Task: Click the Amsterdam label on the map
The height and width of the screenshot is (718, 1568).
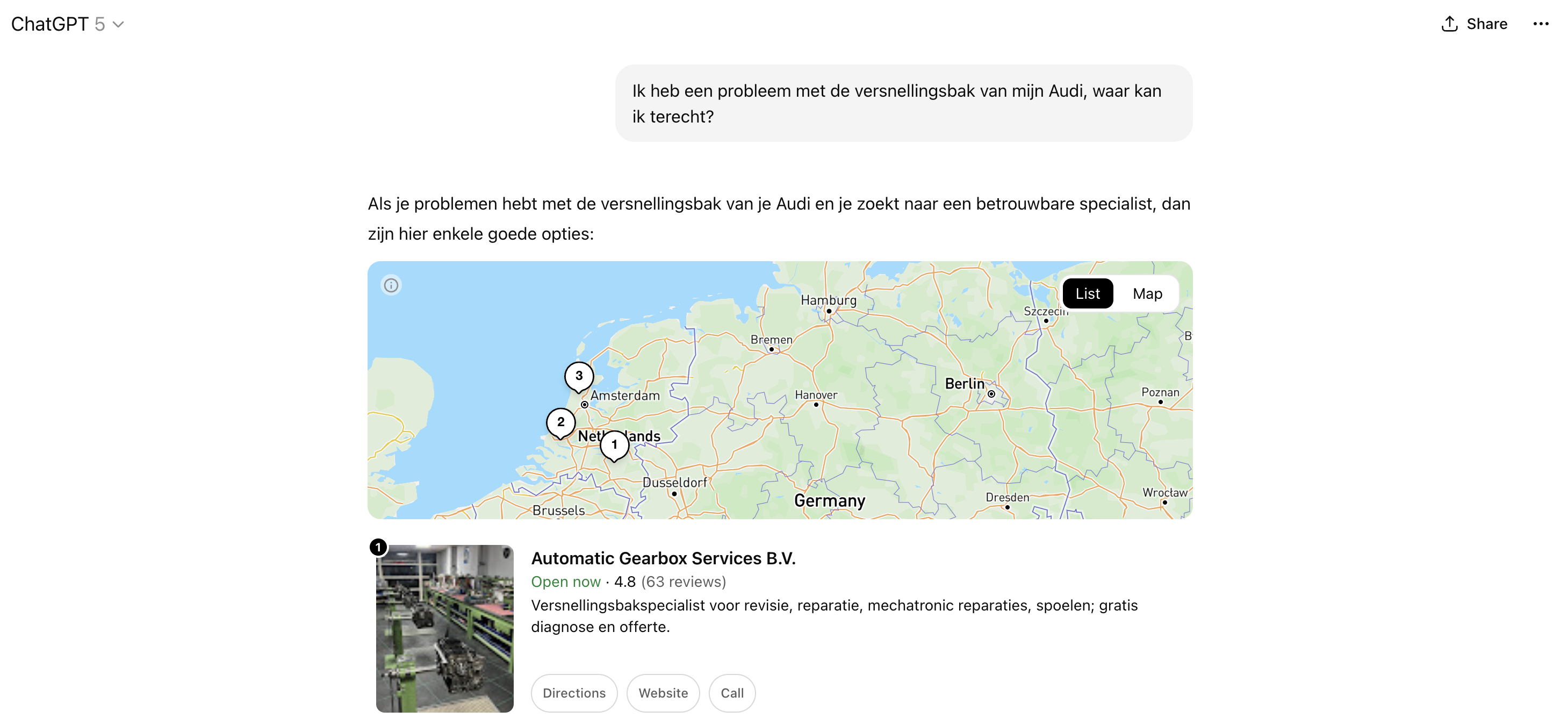Action: pyautogui.click(x=624, y=395)
